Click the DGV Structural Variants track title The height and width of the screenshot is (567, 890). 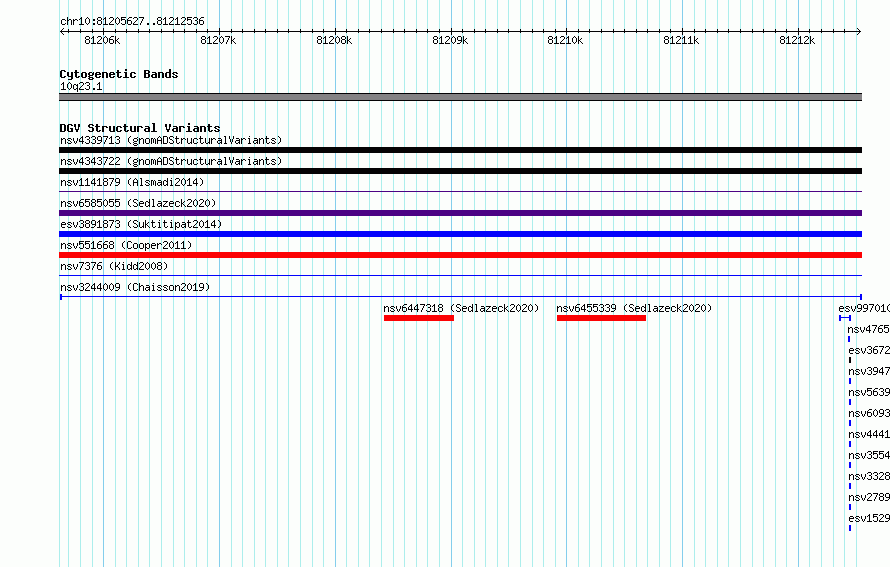140,128
